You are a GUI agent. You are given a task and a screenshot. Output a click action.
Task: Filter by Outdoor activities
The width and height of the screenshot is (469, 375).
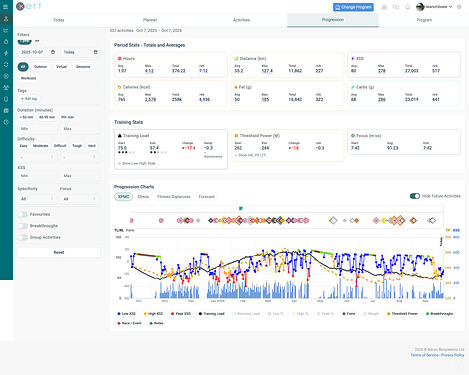click(40, 67)
